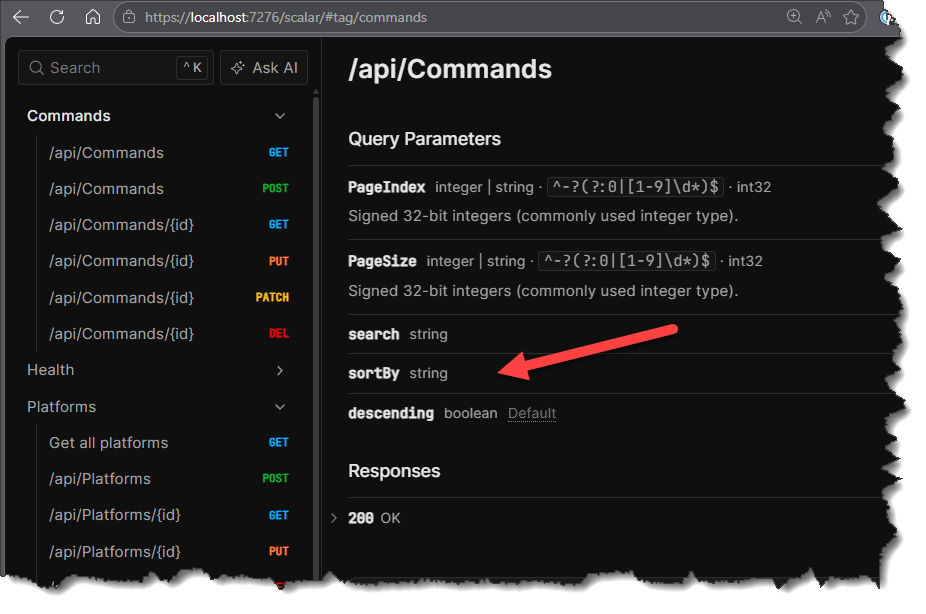
Task: Click the Default link beside descending
Action: [532, 413]
